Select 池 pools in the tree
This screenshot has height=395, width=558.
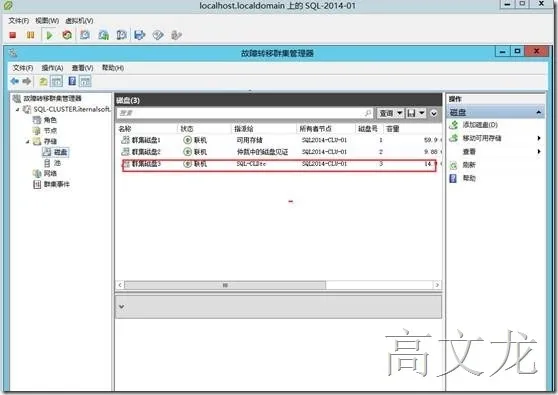point(57,163)
